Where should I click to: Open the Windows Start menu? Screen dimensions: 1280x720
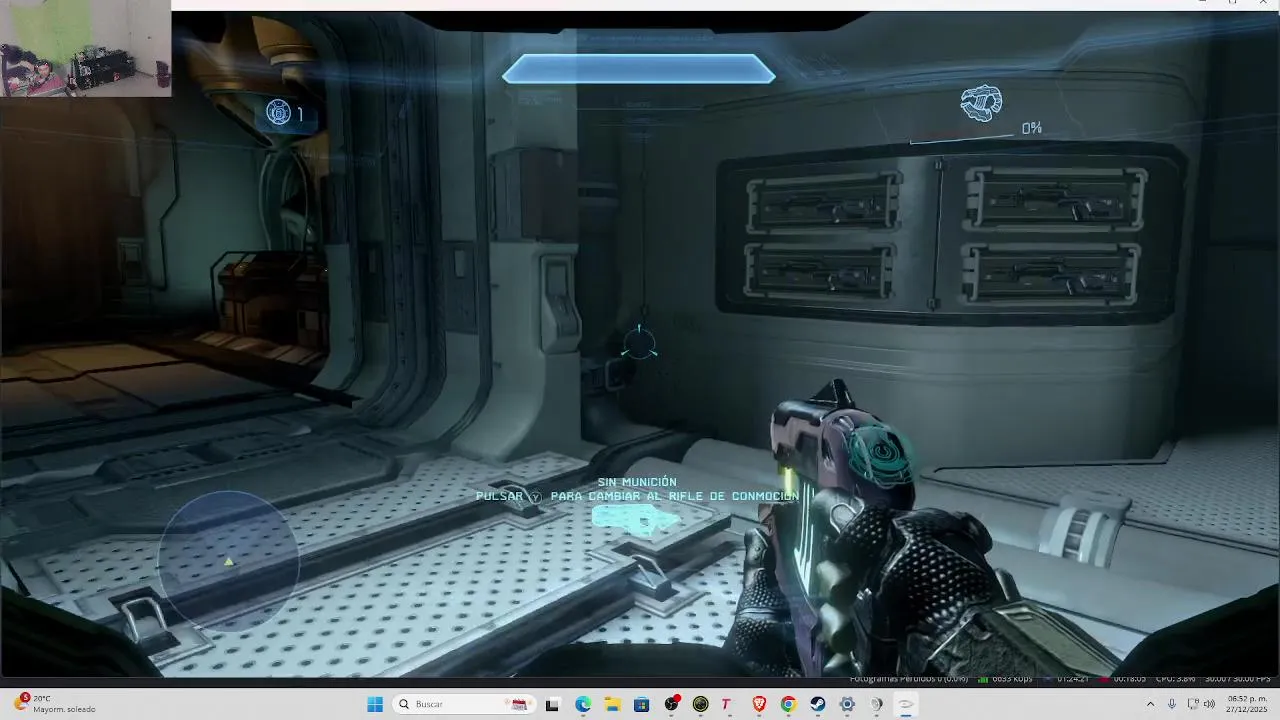click(375, 704)
